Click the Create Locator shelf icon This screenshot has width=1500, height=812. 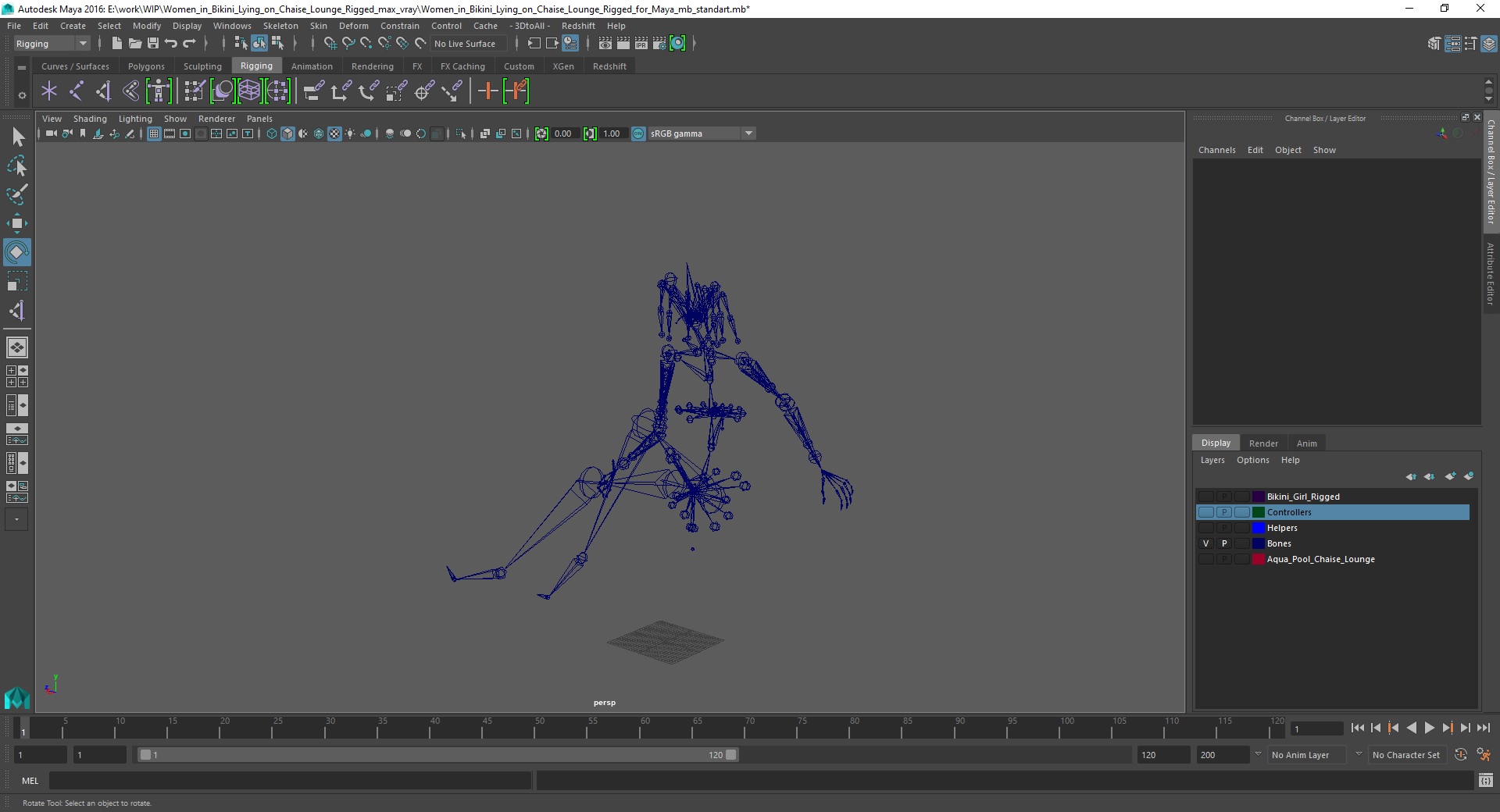[49, 91]
